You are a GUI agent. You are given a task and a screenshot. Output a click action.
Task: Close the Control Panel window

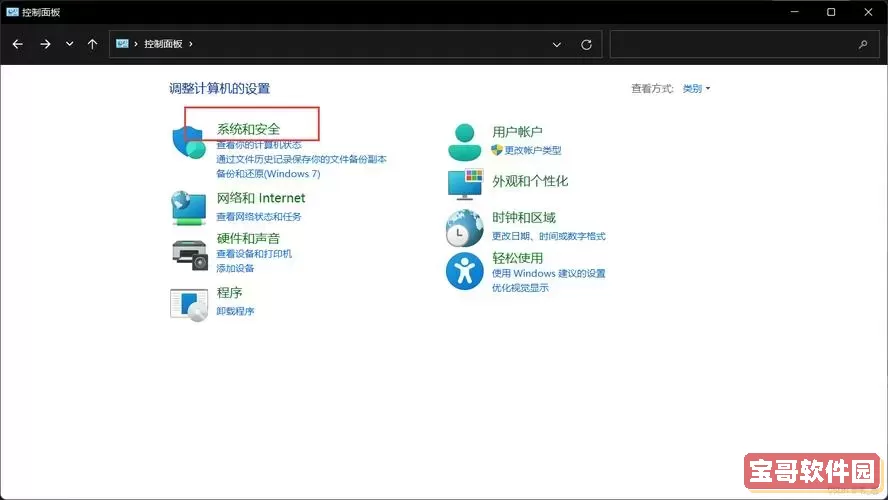click(868, 12)
